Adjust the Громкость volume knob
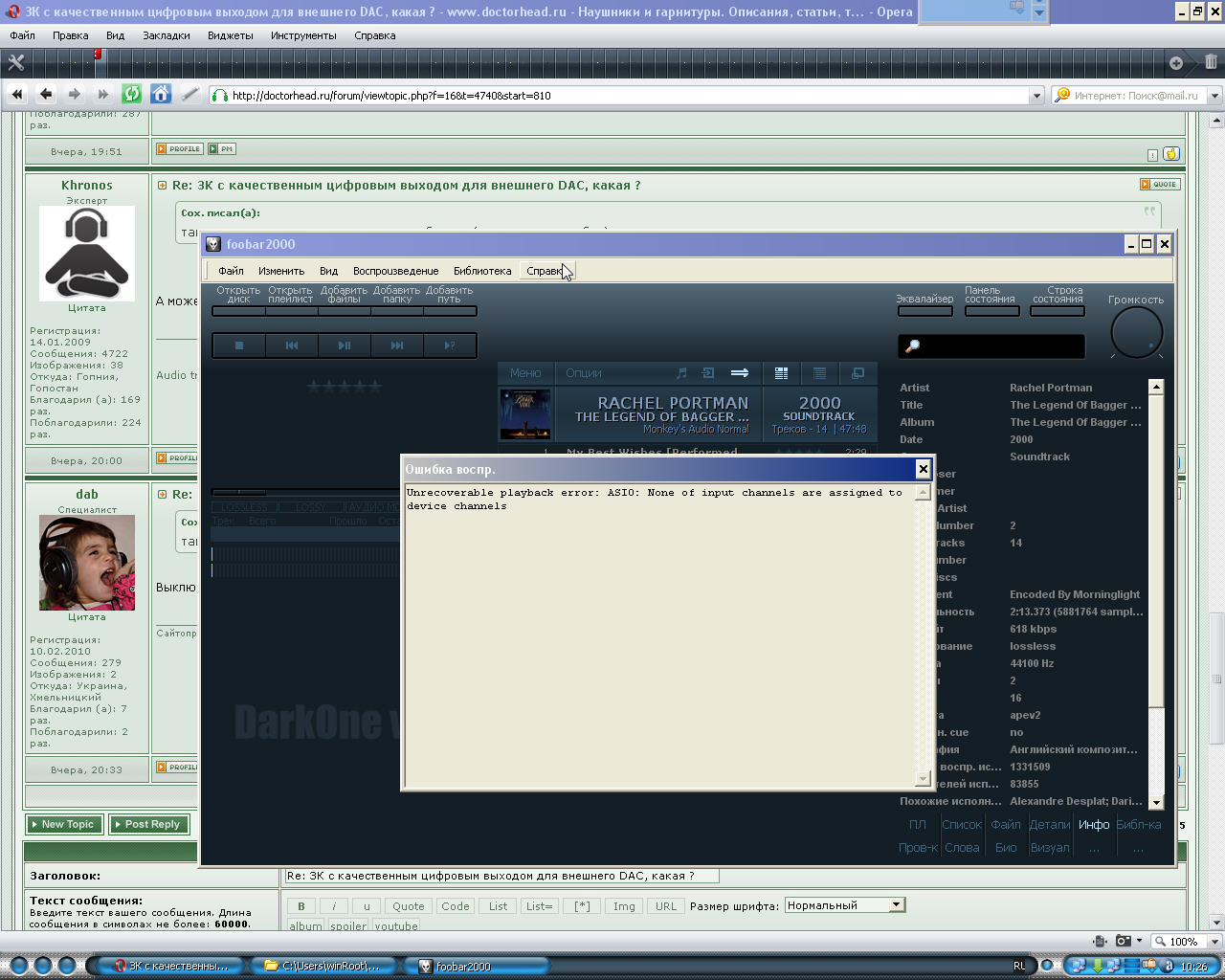 click(1136, 333)
